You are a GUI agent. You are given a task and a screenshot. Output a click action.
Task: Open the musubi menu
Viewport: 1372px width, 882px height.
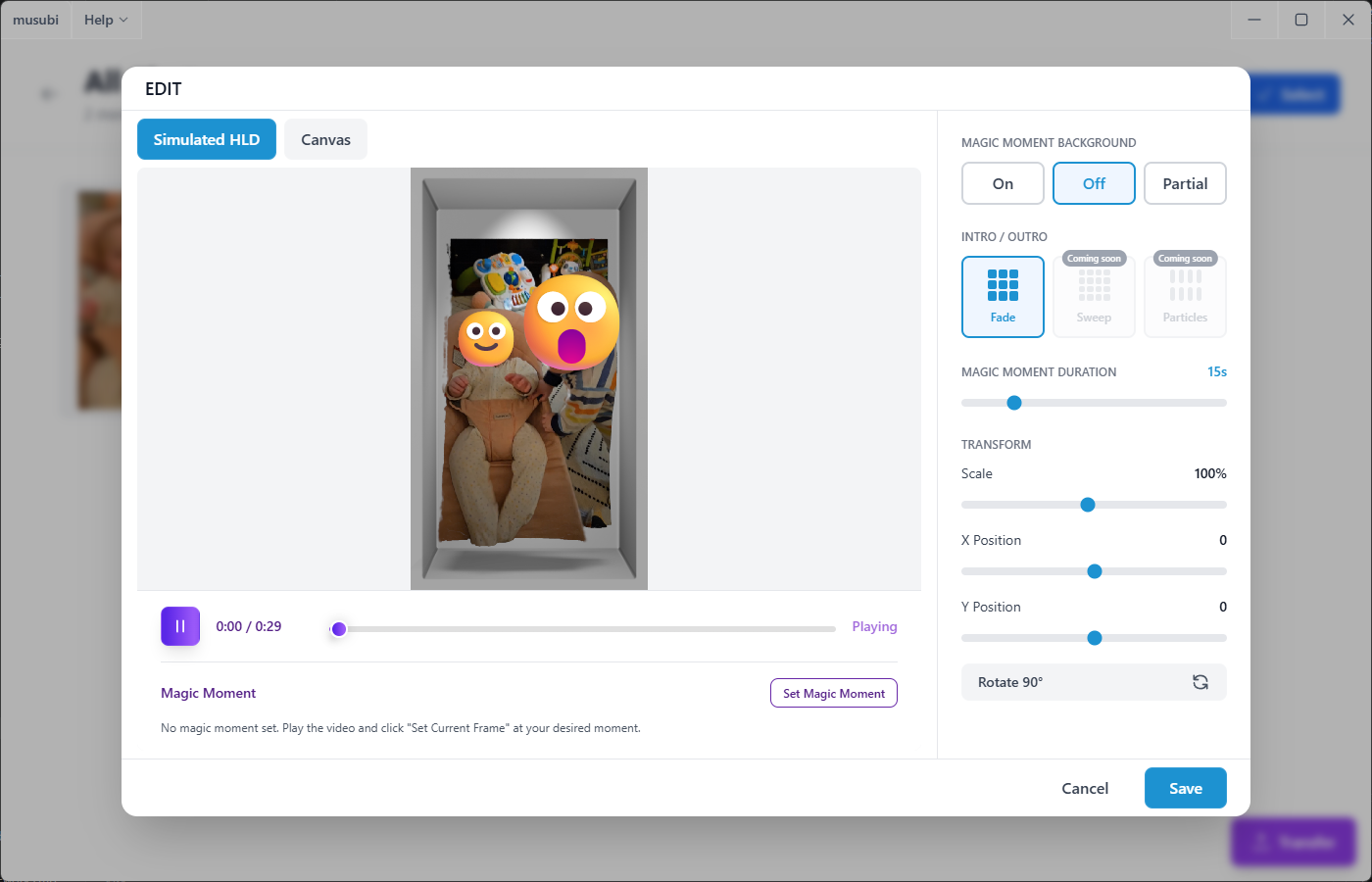point(35,20)
